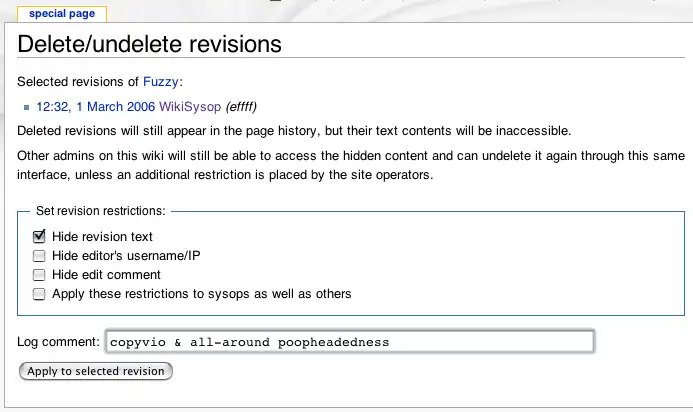Click the "Set revision restrictions:" legend
The height and width of the screenshot is (412, 693).
click(x=101, y=212)
